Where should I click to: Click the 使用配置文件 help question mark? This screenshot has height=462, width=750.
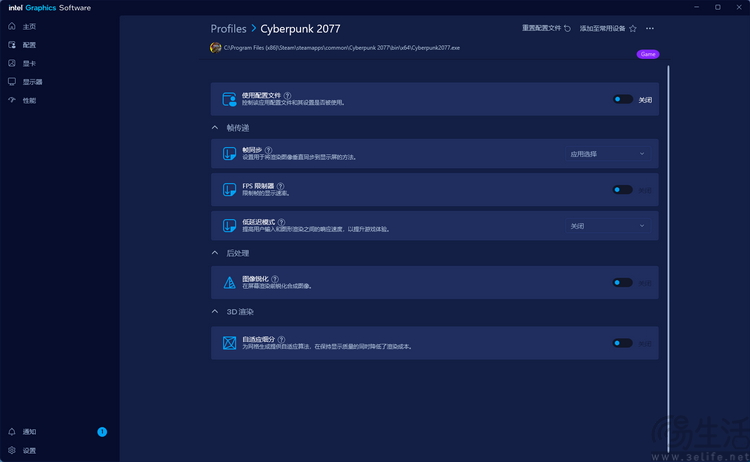pos(287,96)
